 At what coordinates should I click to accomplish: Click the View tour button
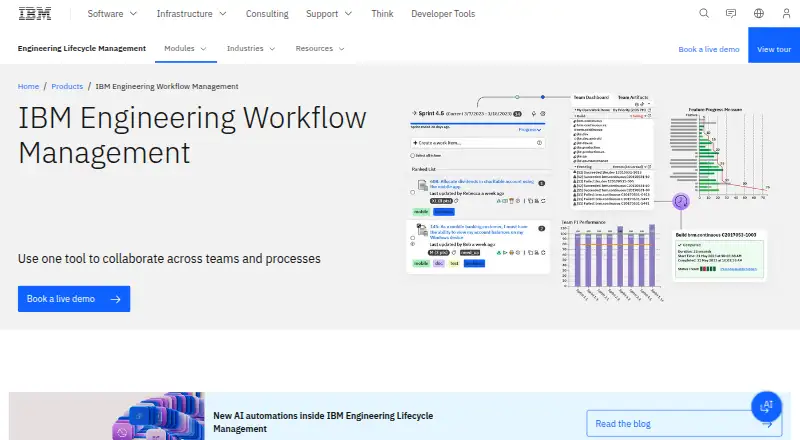[774, 45]
